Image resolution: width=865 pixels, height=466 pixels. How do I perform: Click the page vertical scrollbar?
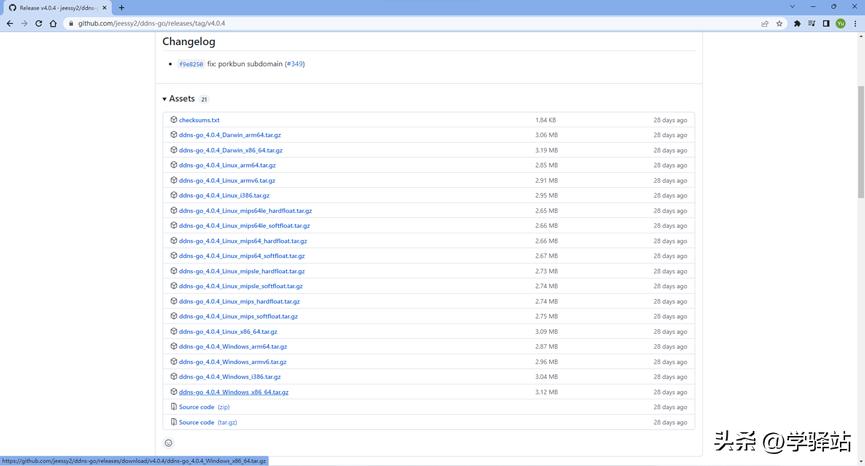point(860,150)
